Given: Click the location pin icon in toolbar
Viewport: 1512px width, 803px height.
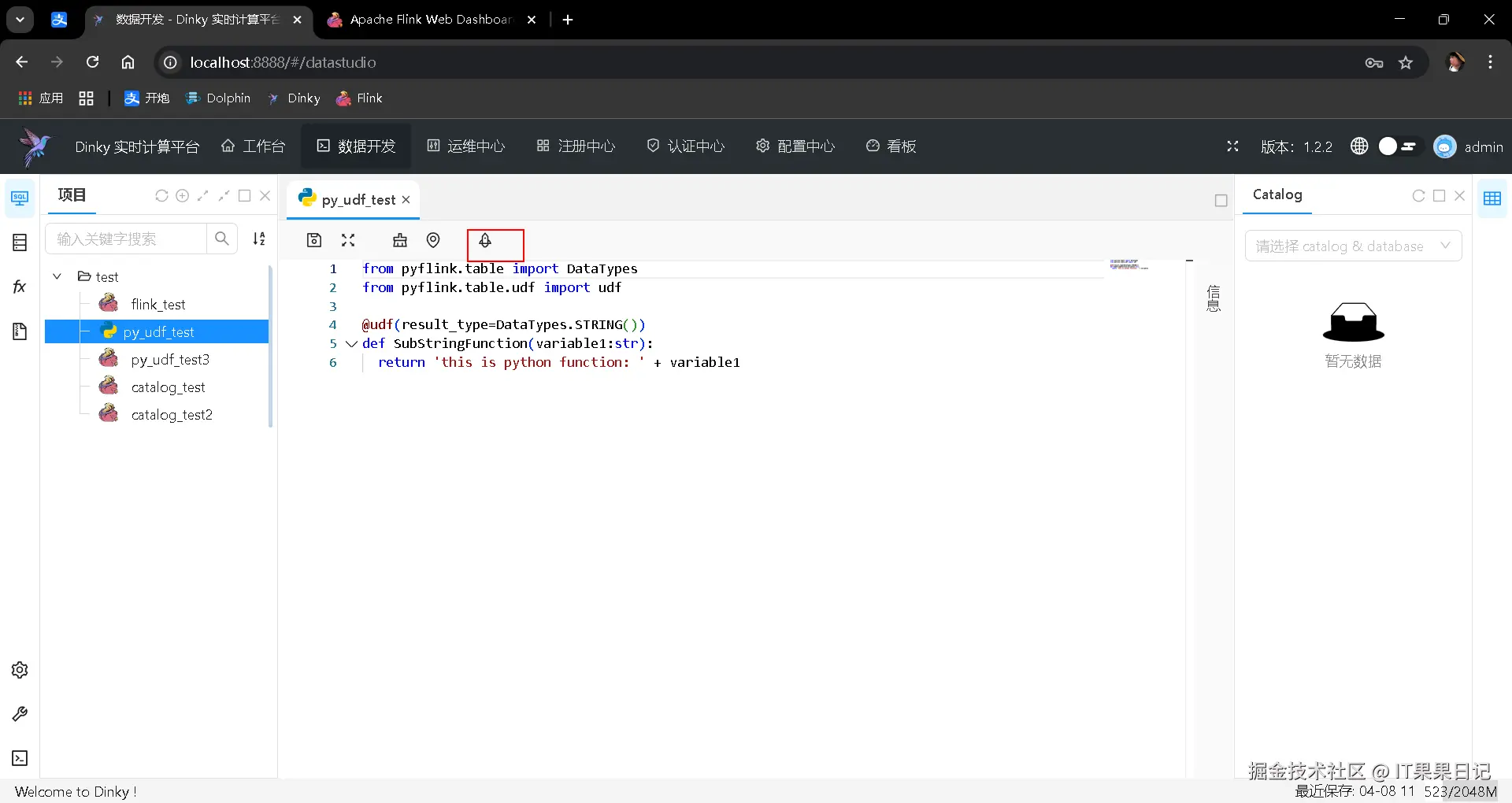Looking at the screenshot, I should pyautogui.click(x=433, y=240).
